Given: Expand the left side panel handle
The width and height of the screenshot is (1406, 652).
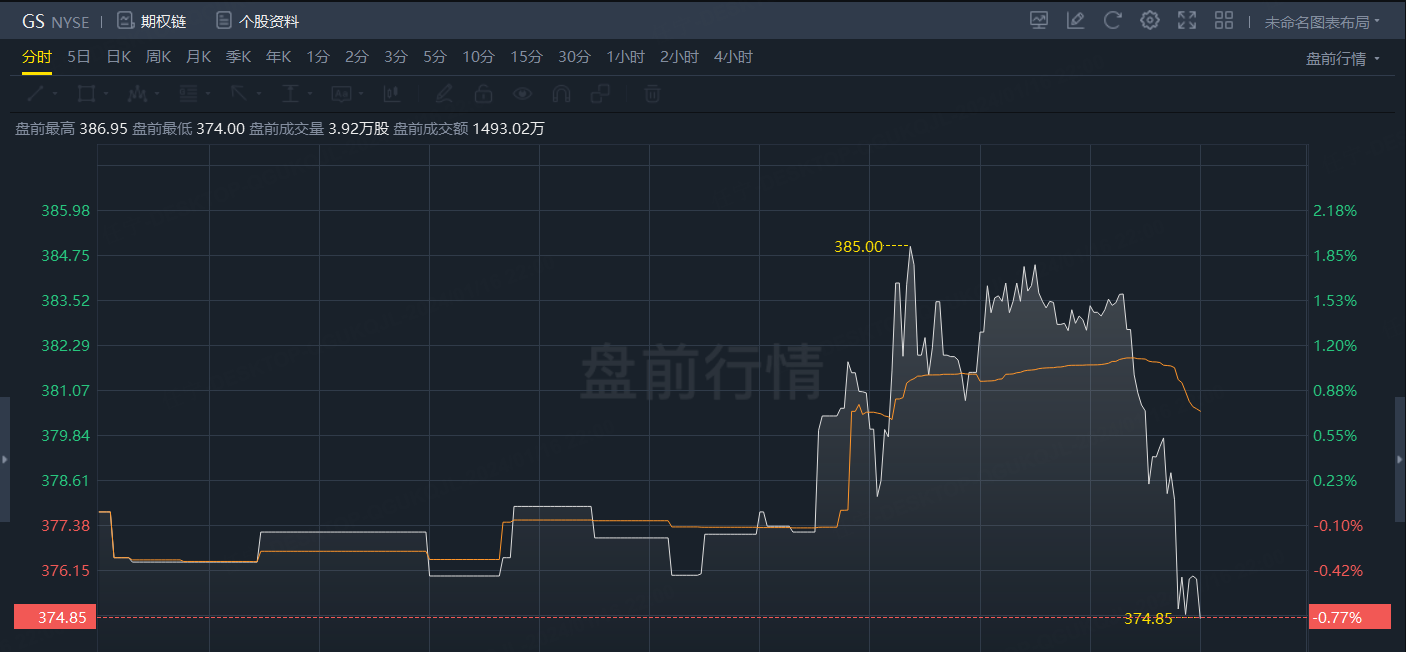Looking at the screenshot, I should tap(5, 459).
